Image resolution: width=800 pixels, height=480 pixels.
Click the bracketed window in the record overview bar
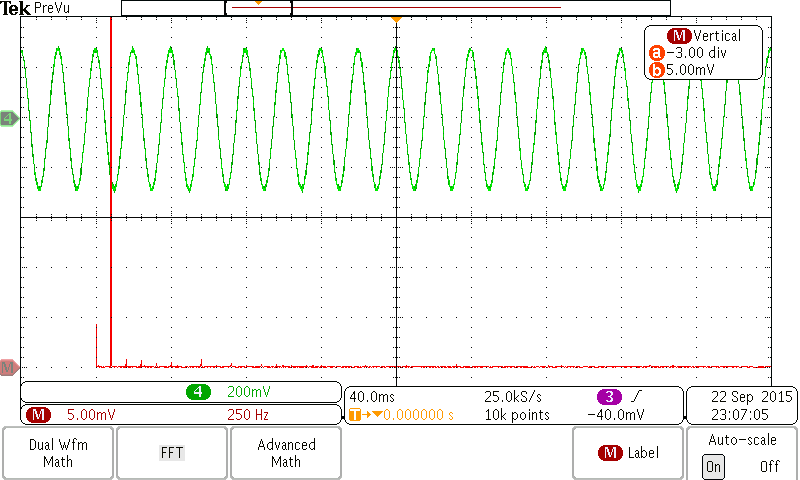coord(258,8)
